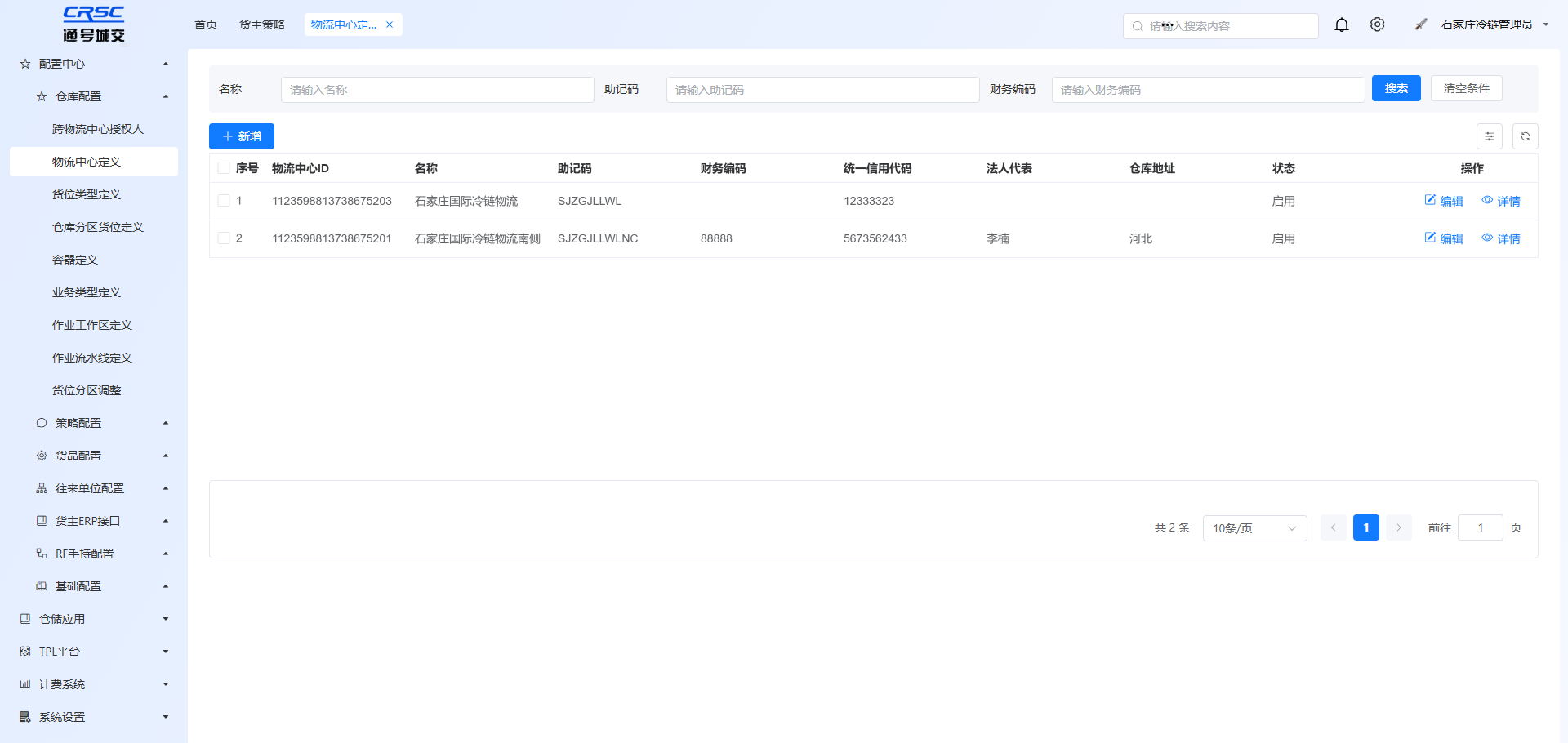Expand the 计费系统 menu arrow

pyautogui.click(x=166, y=684)
